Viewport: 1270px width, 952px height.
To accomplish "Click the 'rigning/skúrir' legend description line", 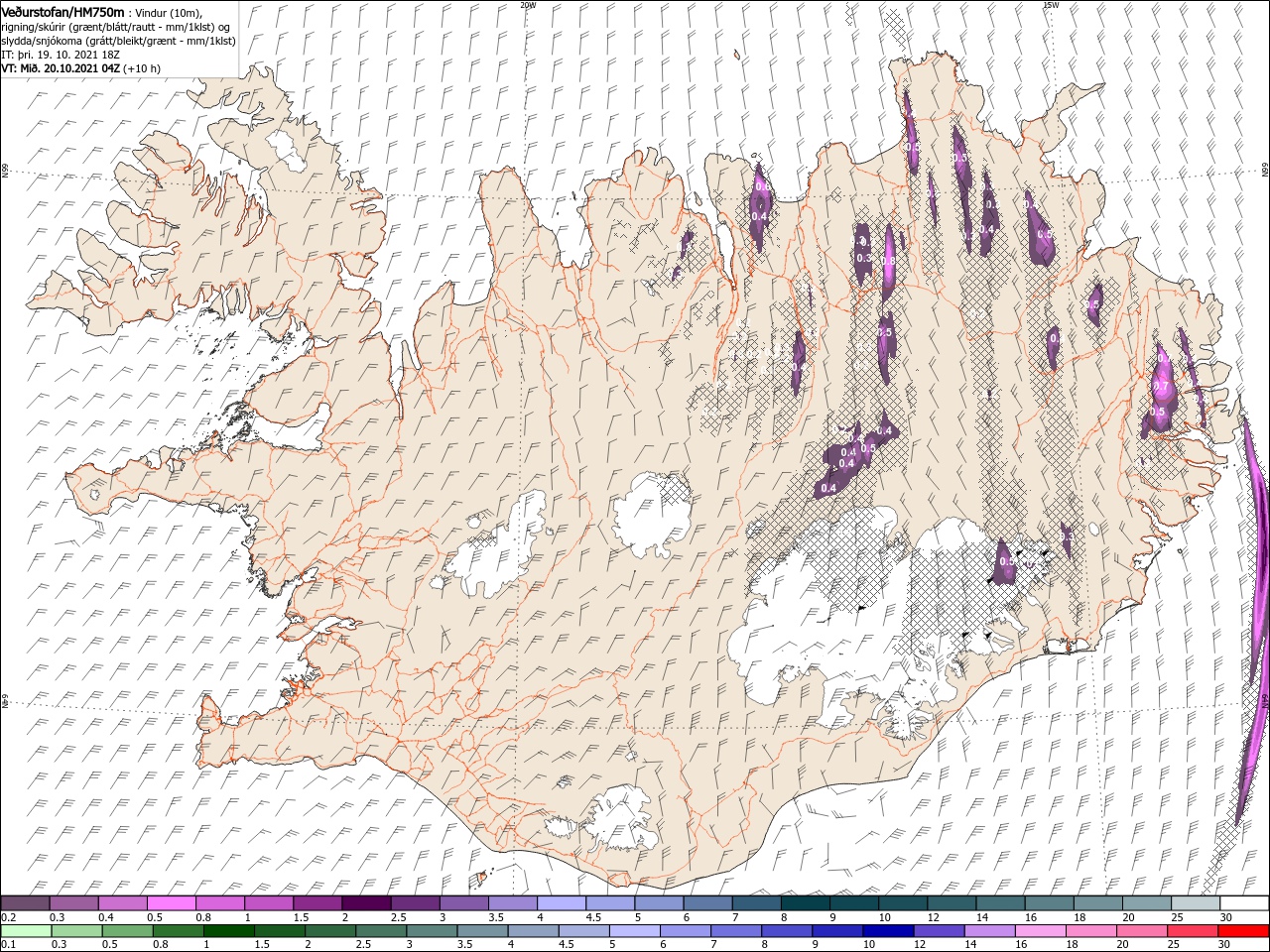I will pos(116,27).
